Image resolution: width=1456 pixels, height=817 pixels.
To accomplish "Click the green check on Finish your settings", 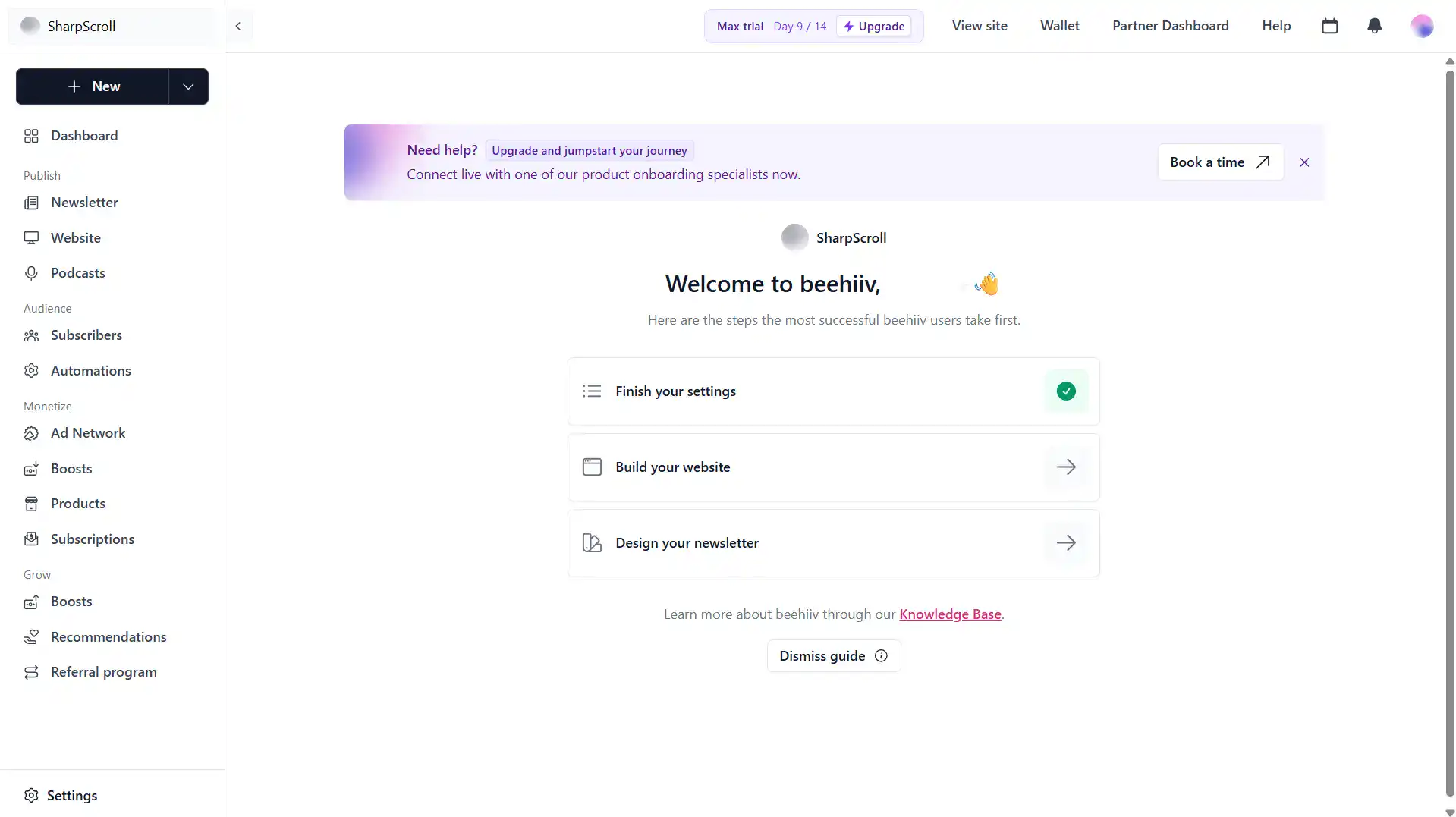I will tap(1066, 391).
